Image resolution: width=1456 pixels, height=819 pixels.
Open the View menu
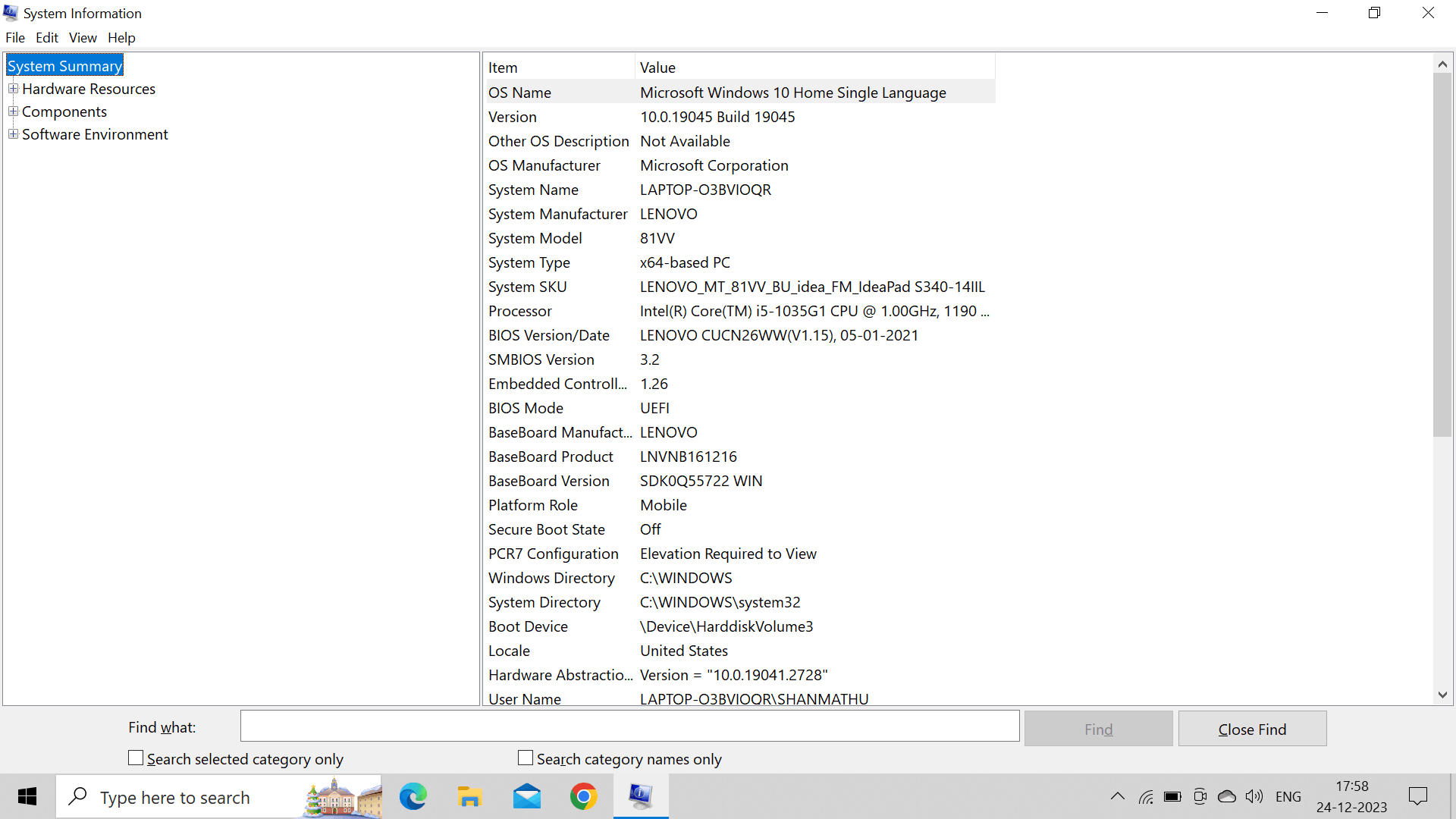pyautogui.click(x=83, y=38)
